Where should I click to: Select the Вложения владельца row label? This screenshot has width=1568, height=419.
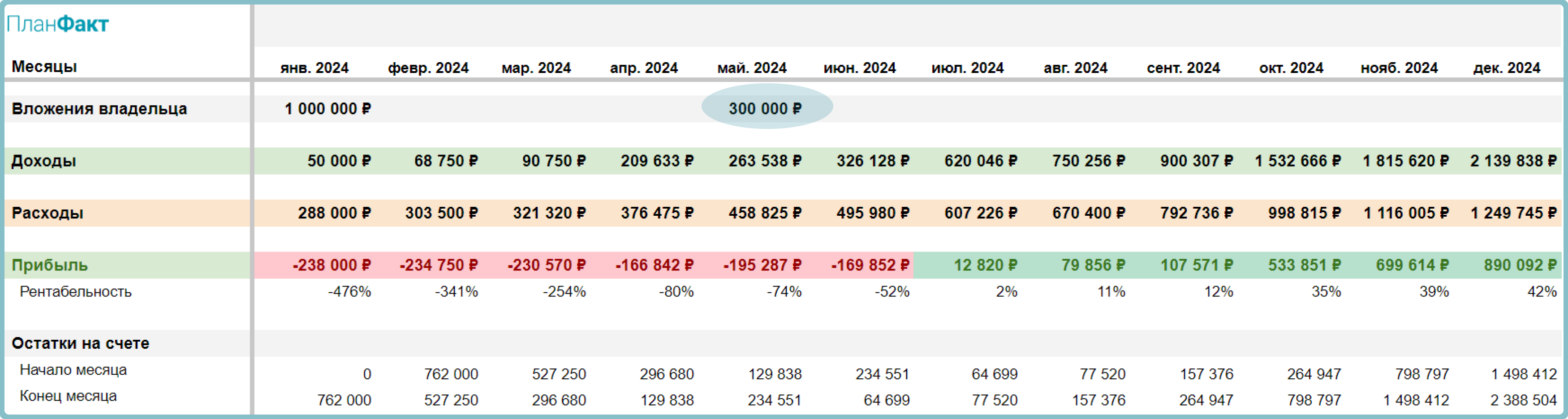click(99, 108)
